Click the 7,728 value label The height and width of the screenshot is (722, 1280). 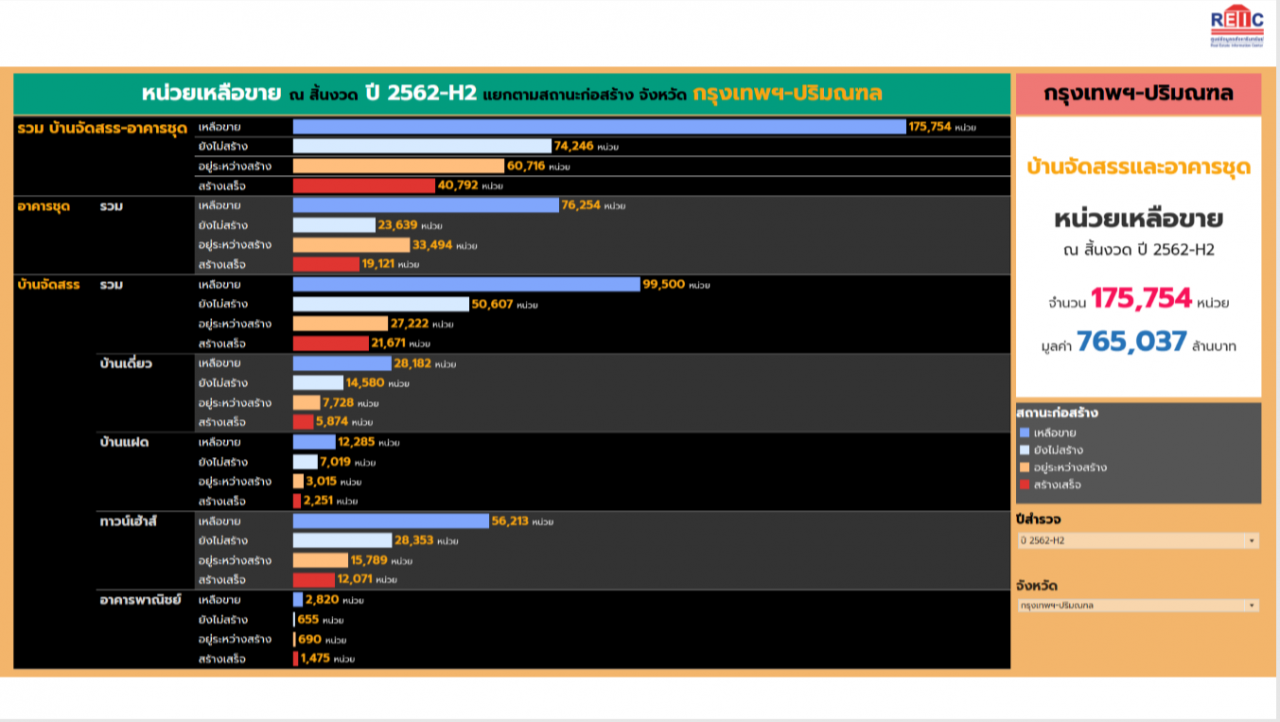tap(340, 403)
